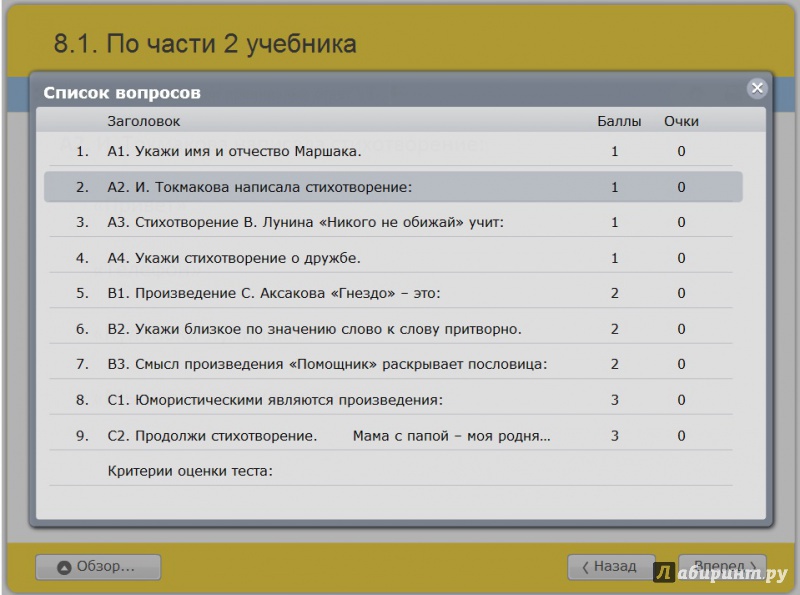Click the Баллы column header
Image resolution: width=800 pixels, height=595 pixels.
pos(619,121)
